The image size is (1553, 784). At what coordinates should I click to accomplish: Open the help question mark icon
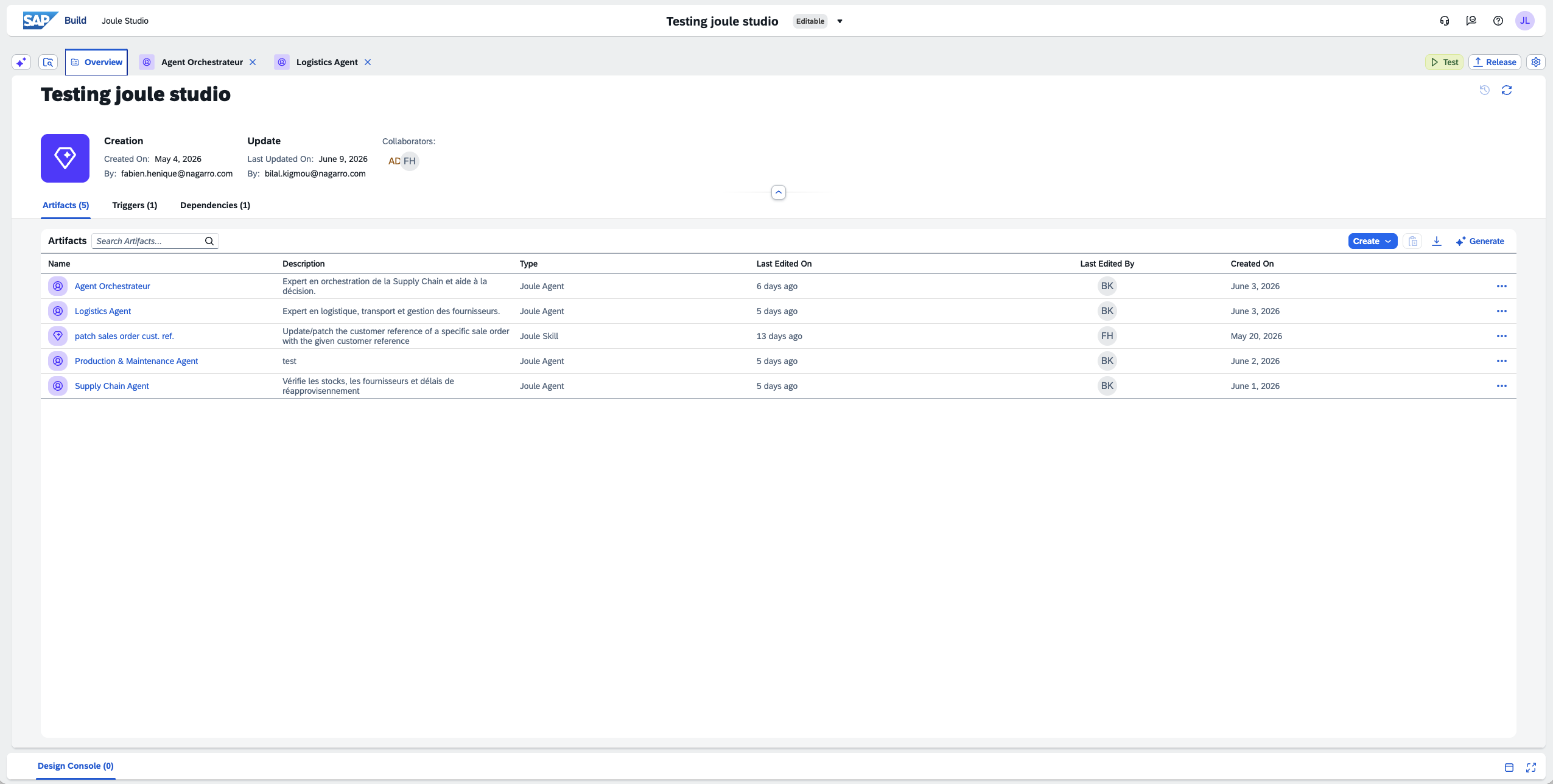pos(1498,21)
